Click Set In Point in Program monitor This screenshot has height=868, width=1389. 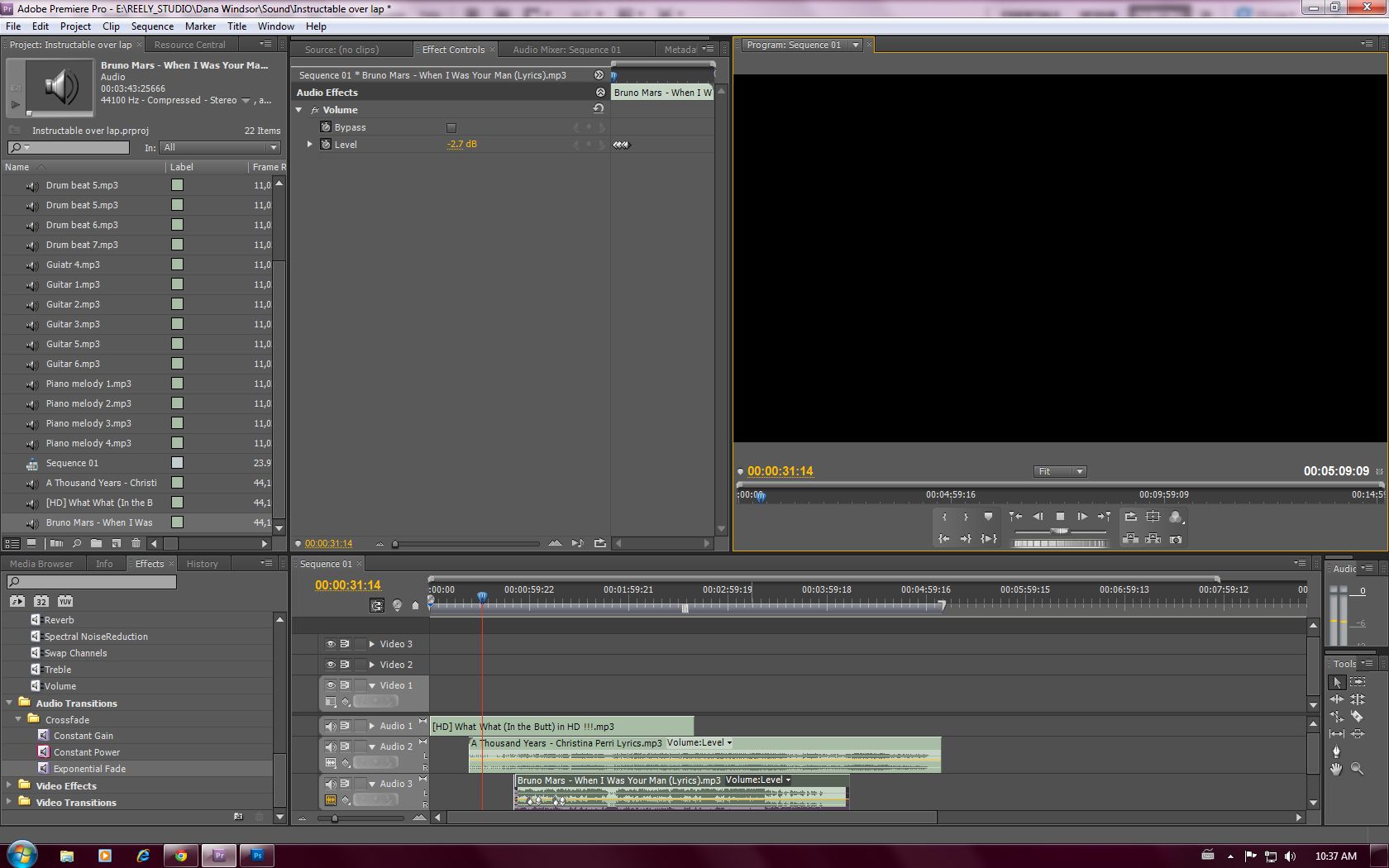point(944,517)
